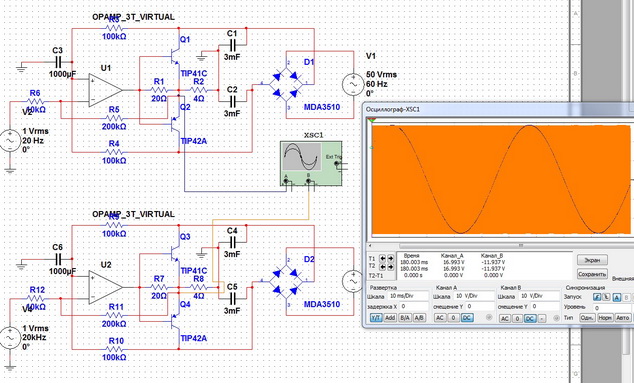Choose trigger source A

click(x=617, y=297)
